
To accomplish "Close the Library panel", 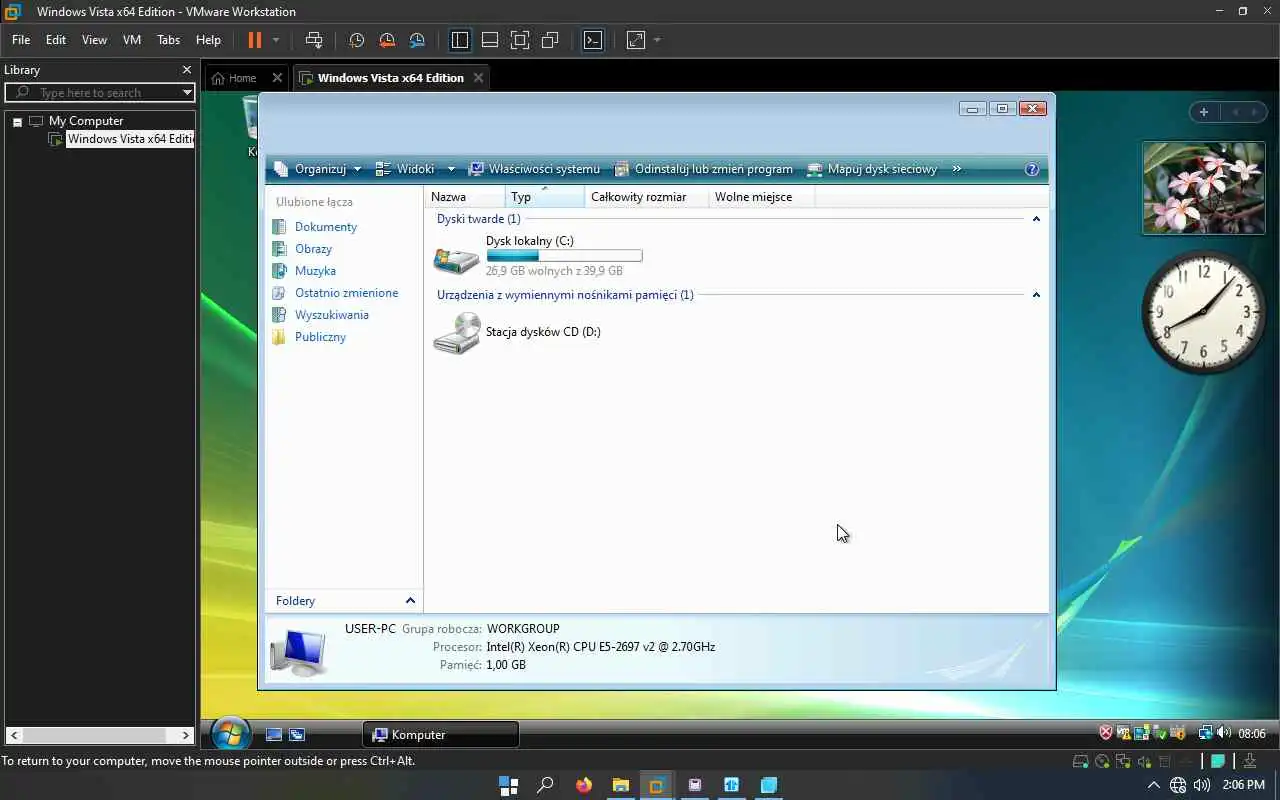I will click(186, 70).
